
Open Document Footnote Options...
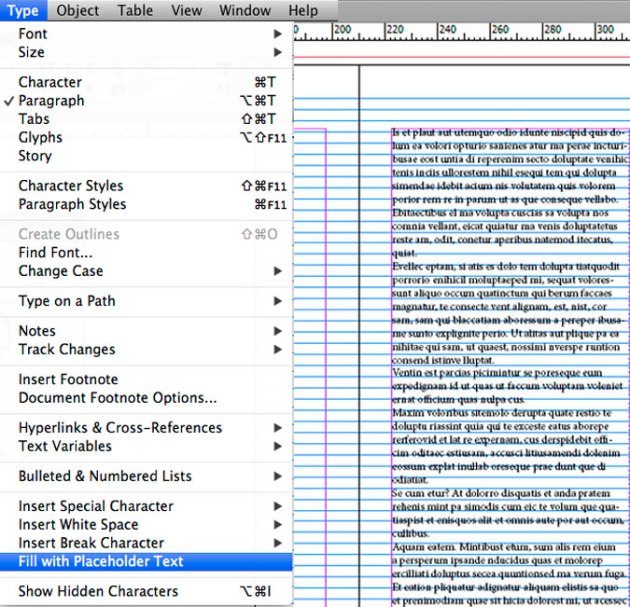(117, 398)
